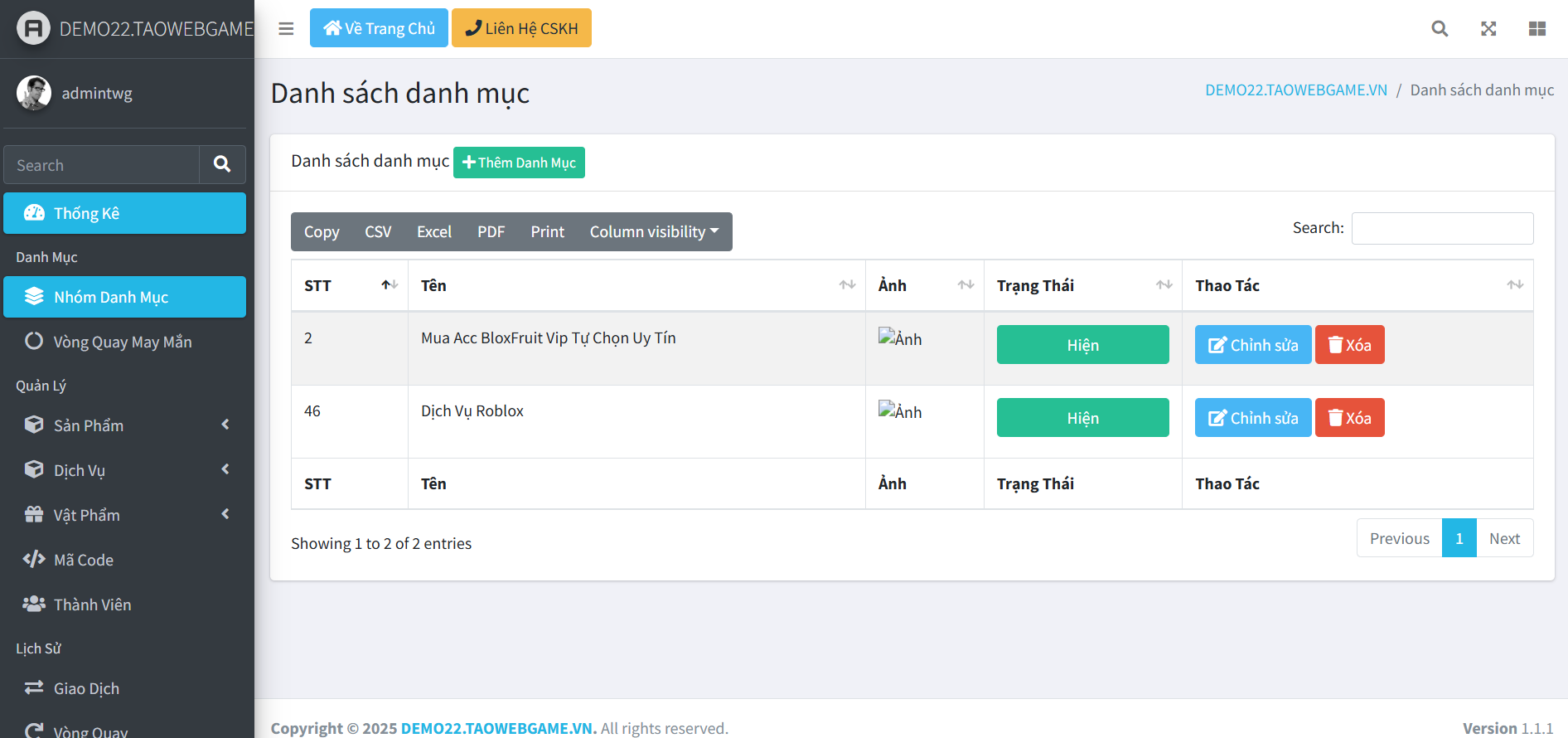Click Xóa for Mua Acc BloxFruit row
The width and height of the screenshot is (1568, 738).
[x=1349, y=345]
